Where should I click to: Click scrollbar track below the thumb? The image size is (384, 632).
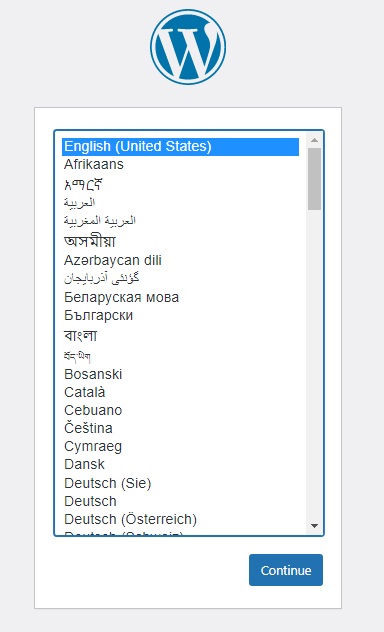315,365
